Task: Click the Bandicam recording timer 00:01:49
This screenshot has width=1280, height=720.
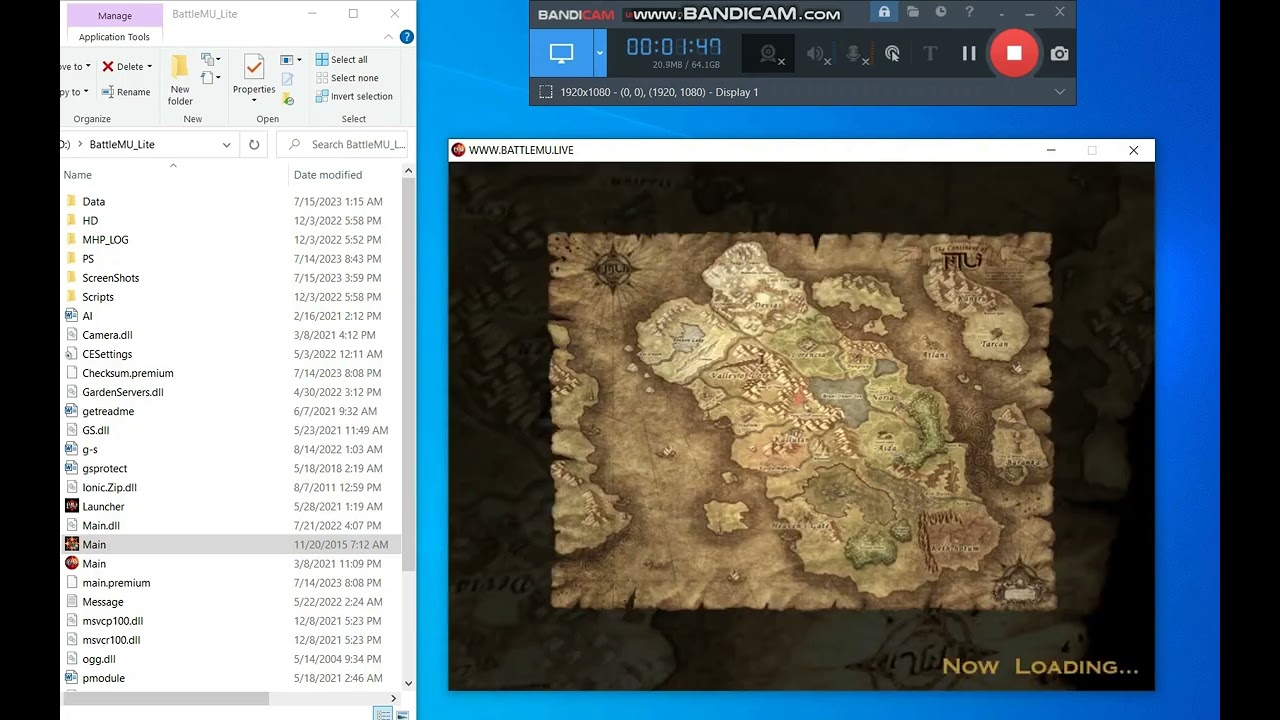Action: (673, 47)
